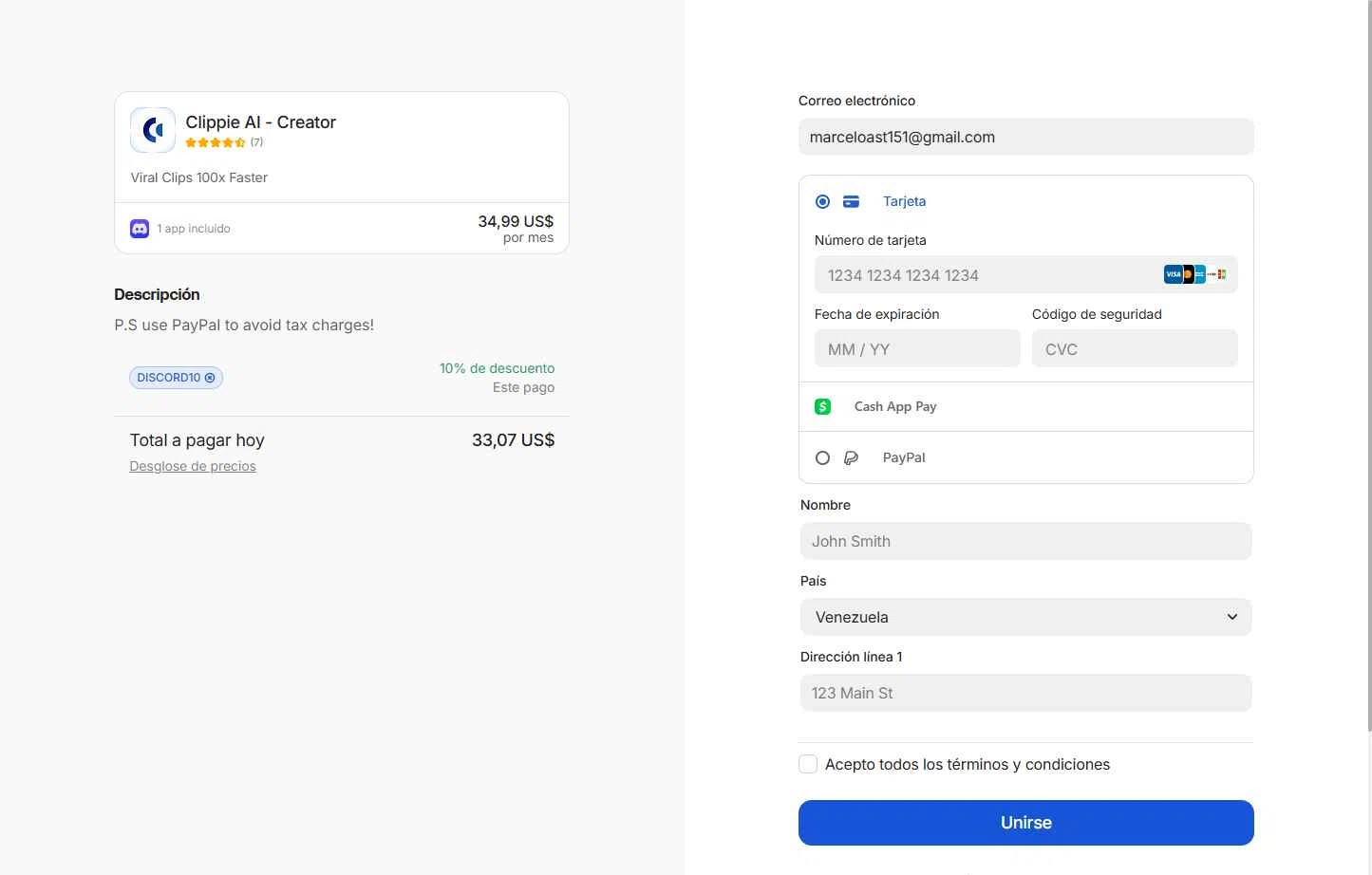This screenshot has height=875, width=1372.
Task: Click the green Cash App icon
Action: [x=823, y=406]
